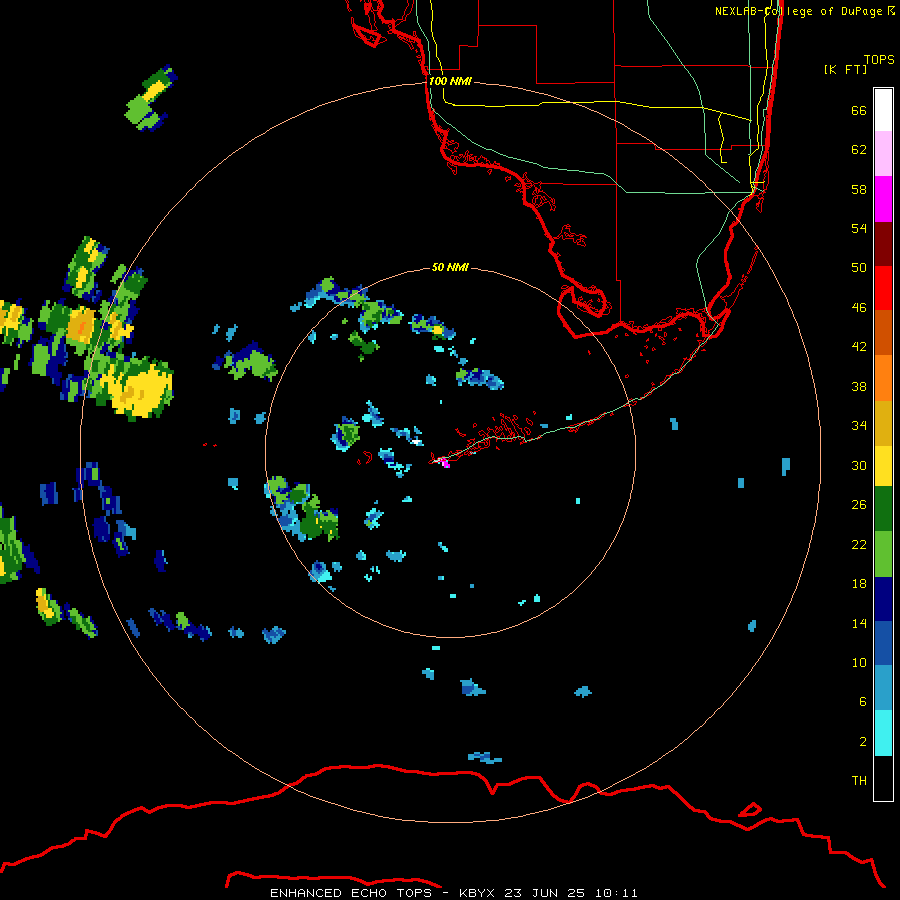Click the legend value 62
This screenshot has height=900, width=900.
(859, 150)
